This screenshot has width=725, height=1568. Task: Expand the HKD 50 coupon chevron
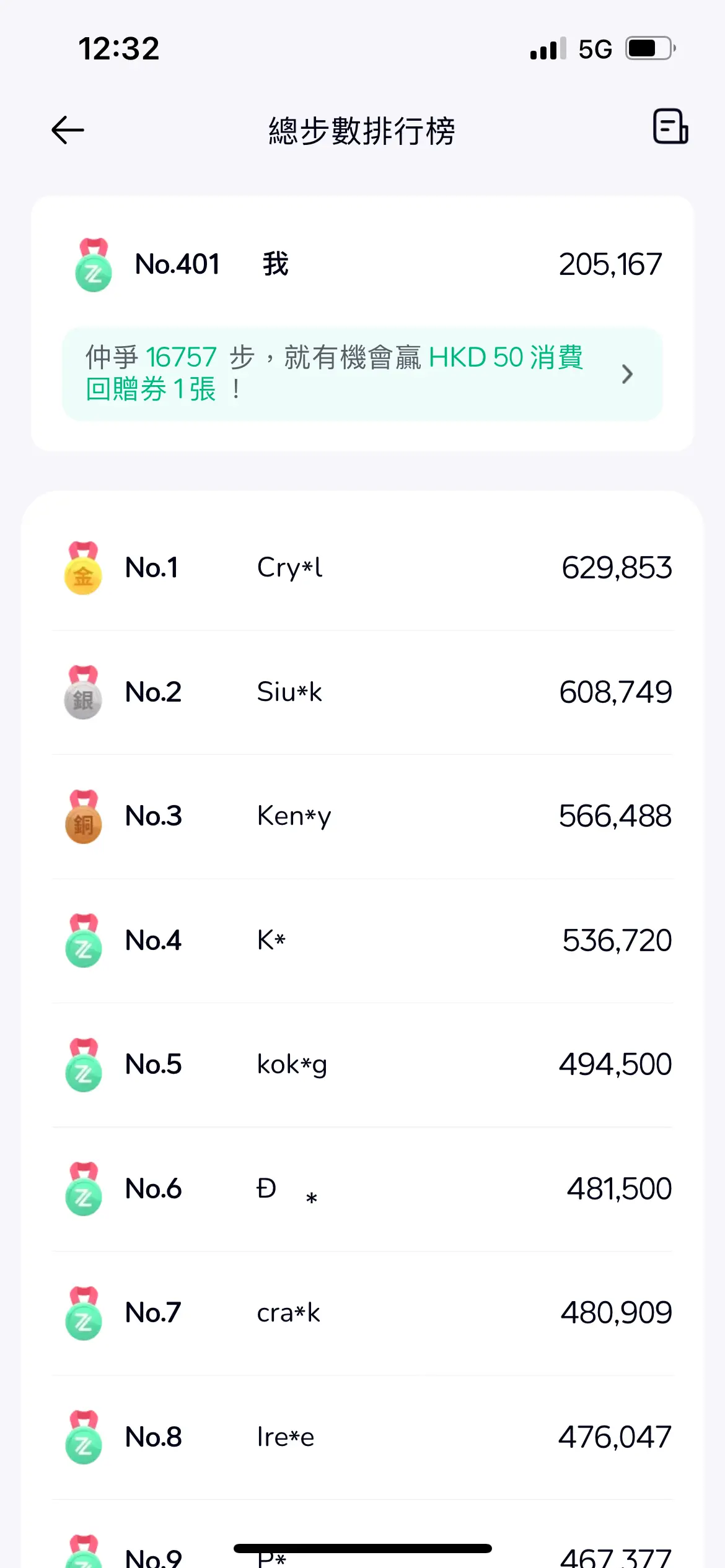point(627,374)
